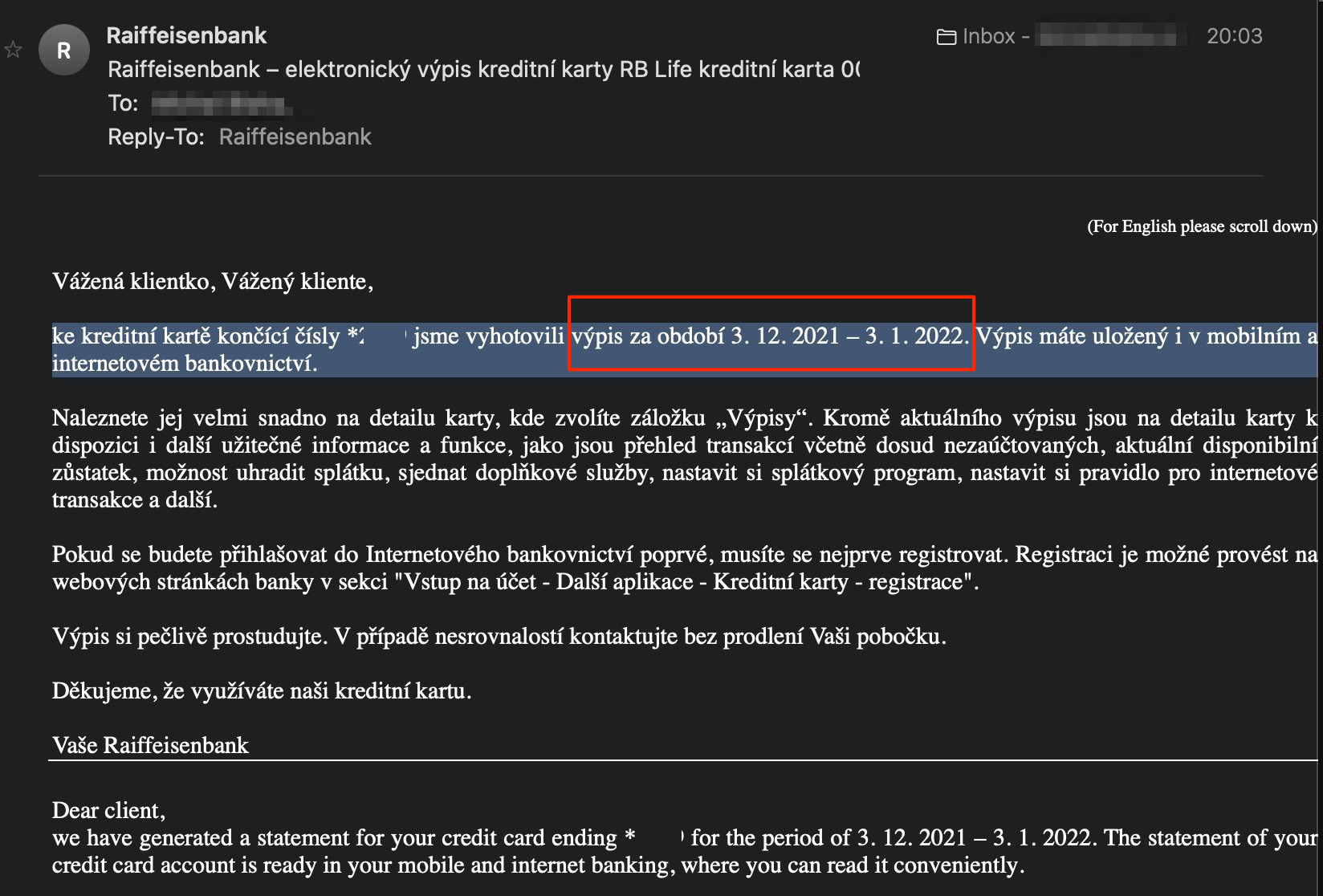The width and height of the screenshot is (1323, 896).
Task: Click the Inbox mailbox label
Action: tap(989, 36)
